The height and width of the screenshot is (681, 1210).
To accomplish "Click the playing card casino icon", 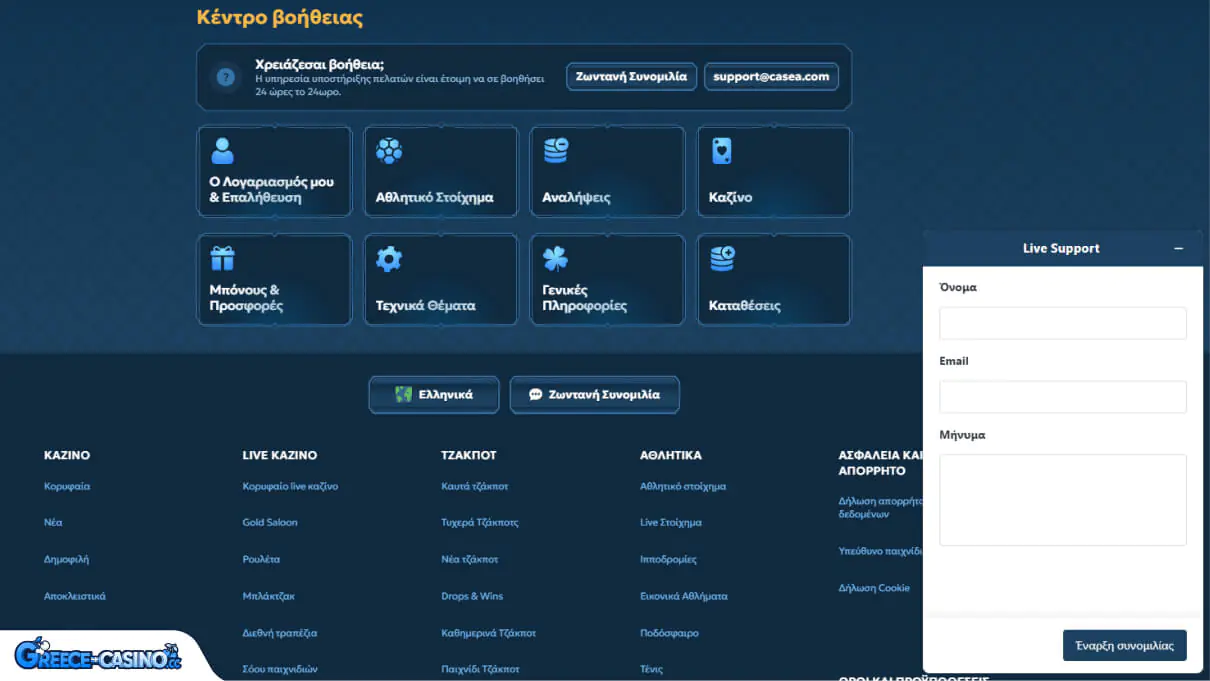I will coord(721,151).
